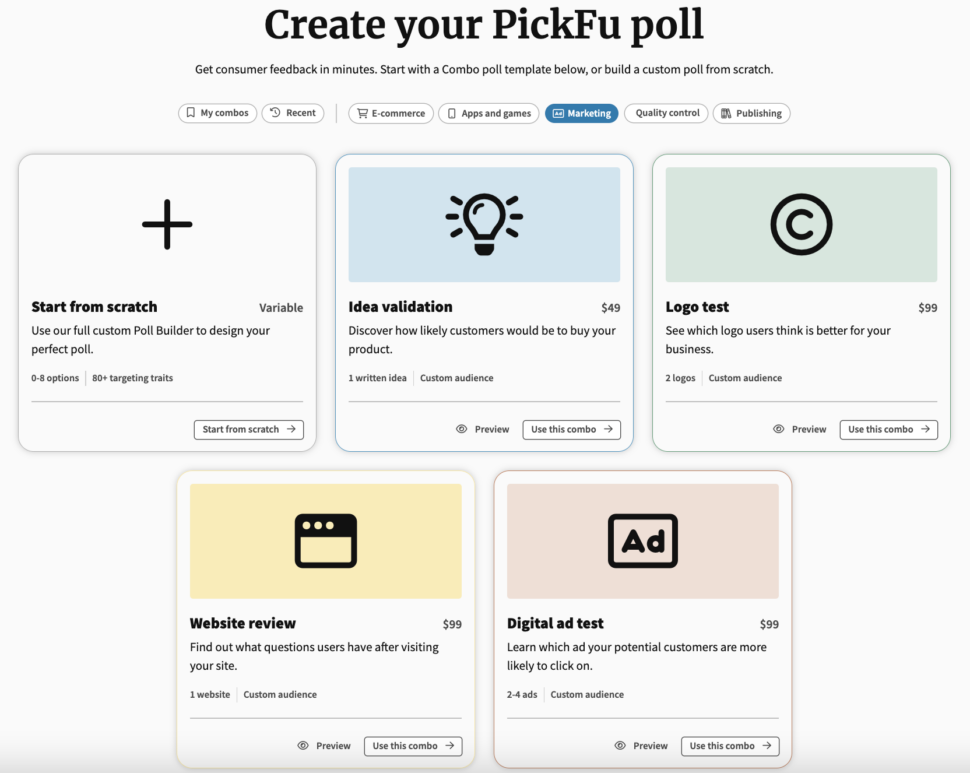Click Use this combo on Logo test
The height and width of the screenshot is (773, 970).
[x=887, y=429]
